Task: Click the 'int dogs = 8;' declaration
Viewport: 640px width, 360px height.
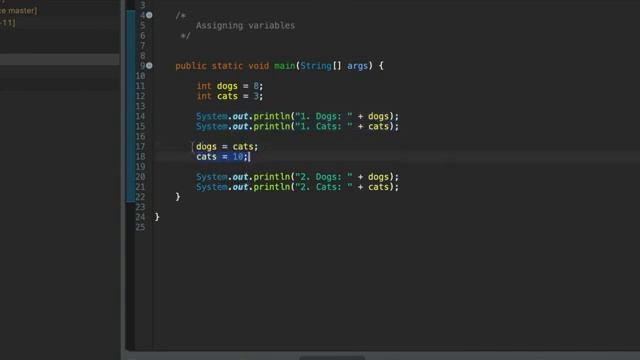Action: click(x=230, y=86)
